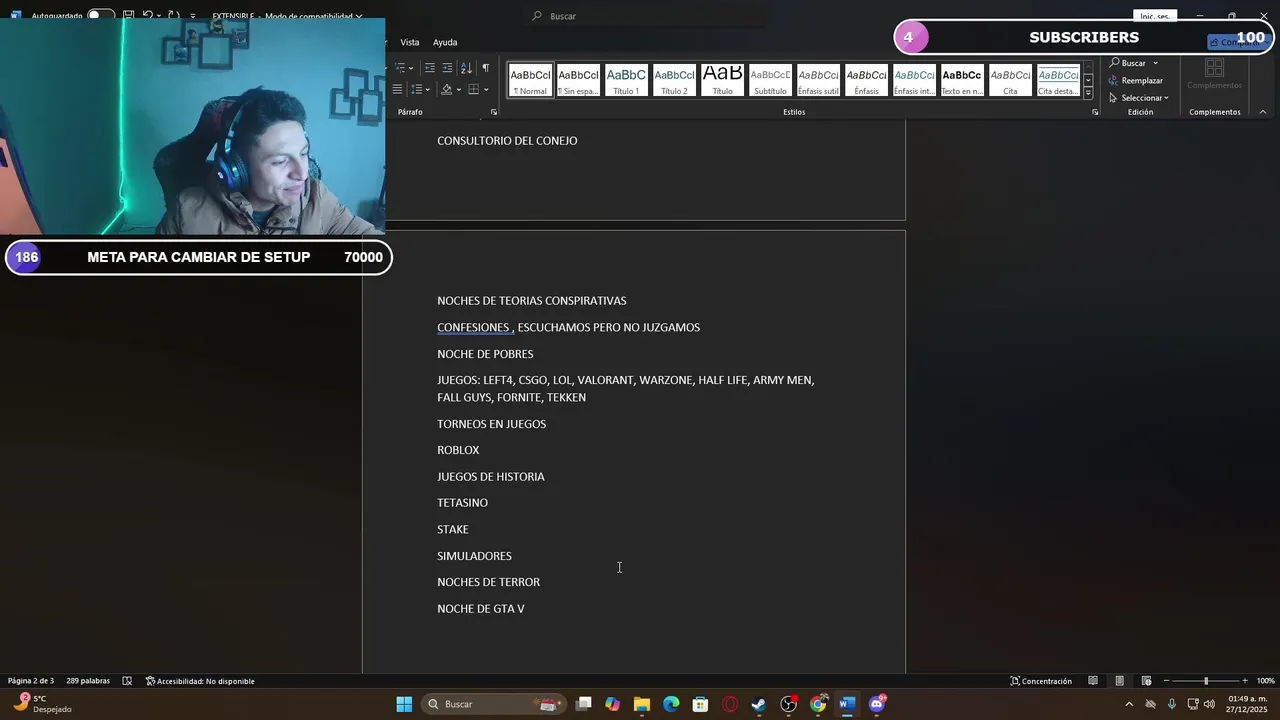
Task: Open Windows Start menu
Action: [404, 704]
